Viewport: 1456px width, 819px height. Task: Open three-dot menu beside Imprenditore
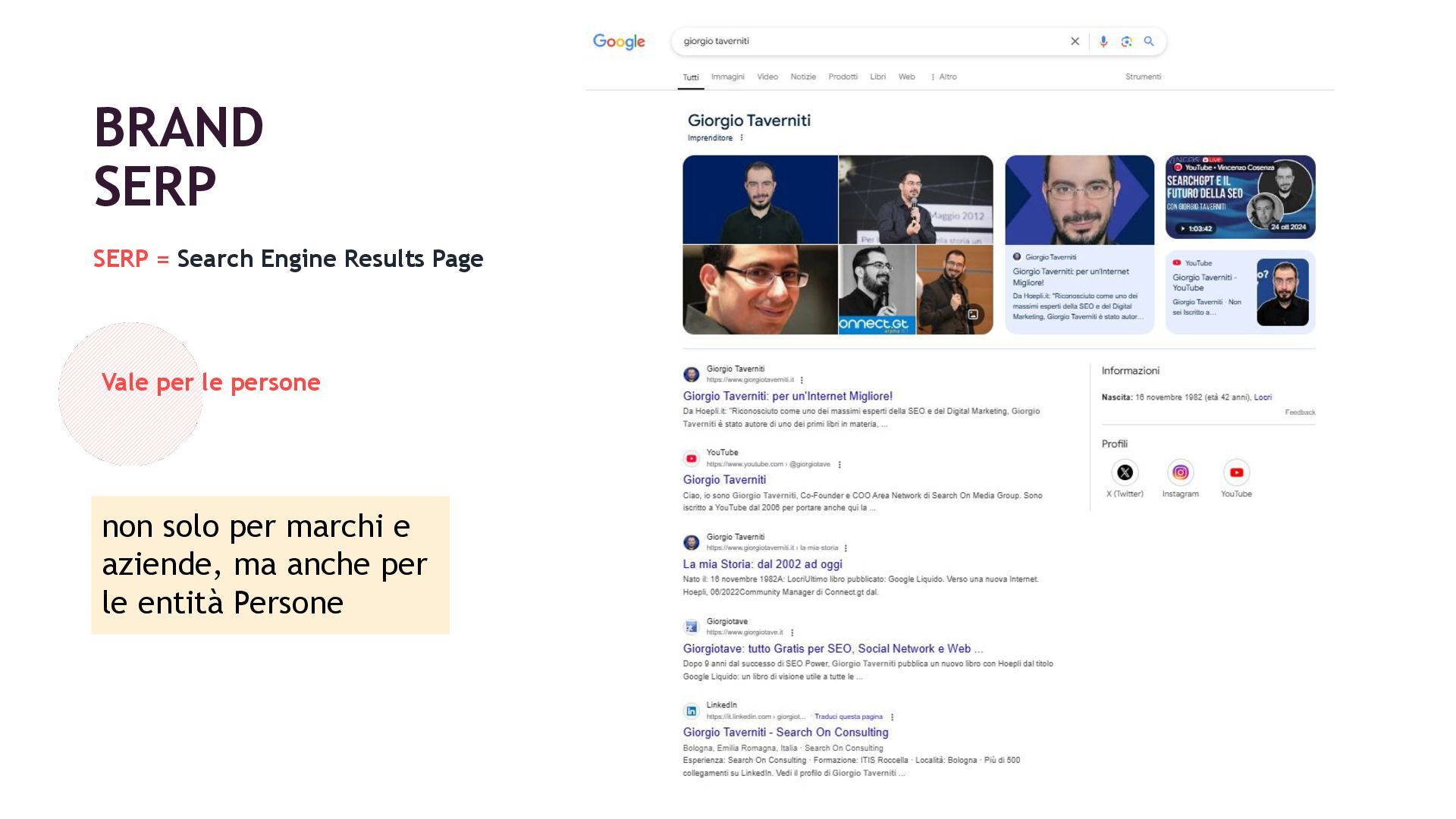pos(742,138)
